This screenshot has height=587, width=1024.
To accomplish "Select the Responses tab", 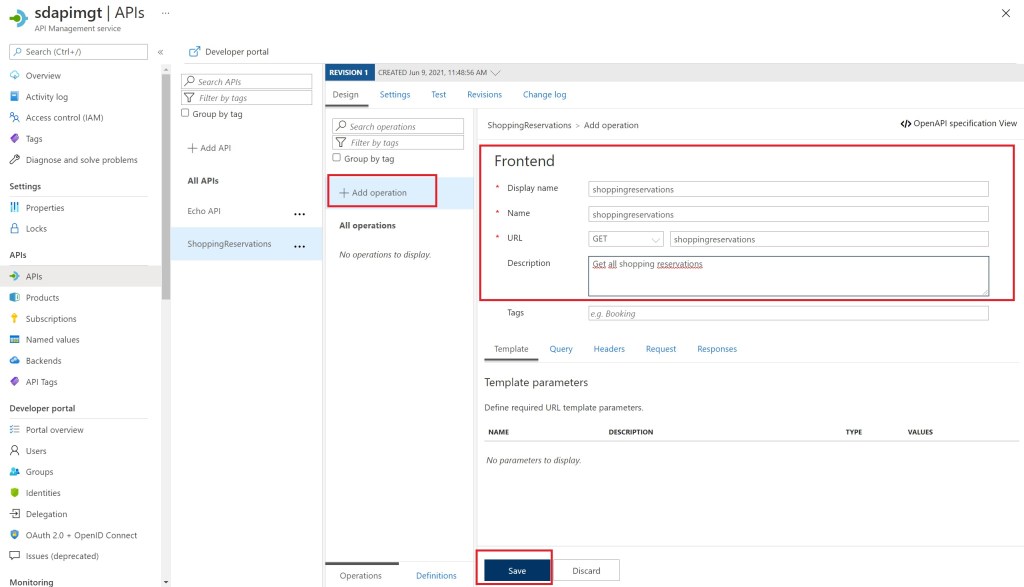I will pyautogui.click(x=716, y=349).
